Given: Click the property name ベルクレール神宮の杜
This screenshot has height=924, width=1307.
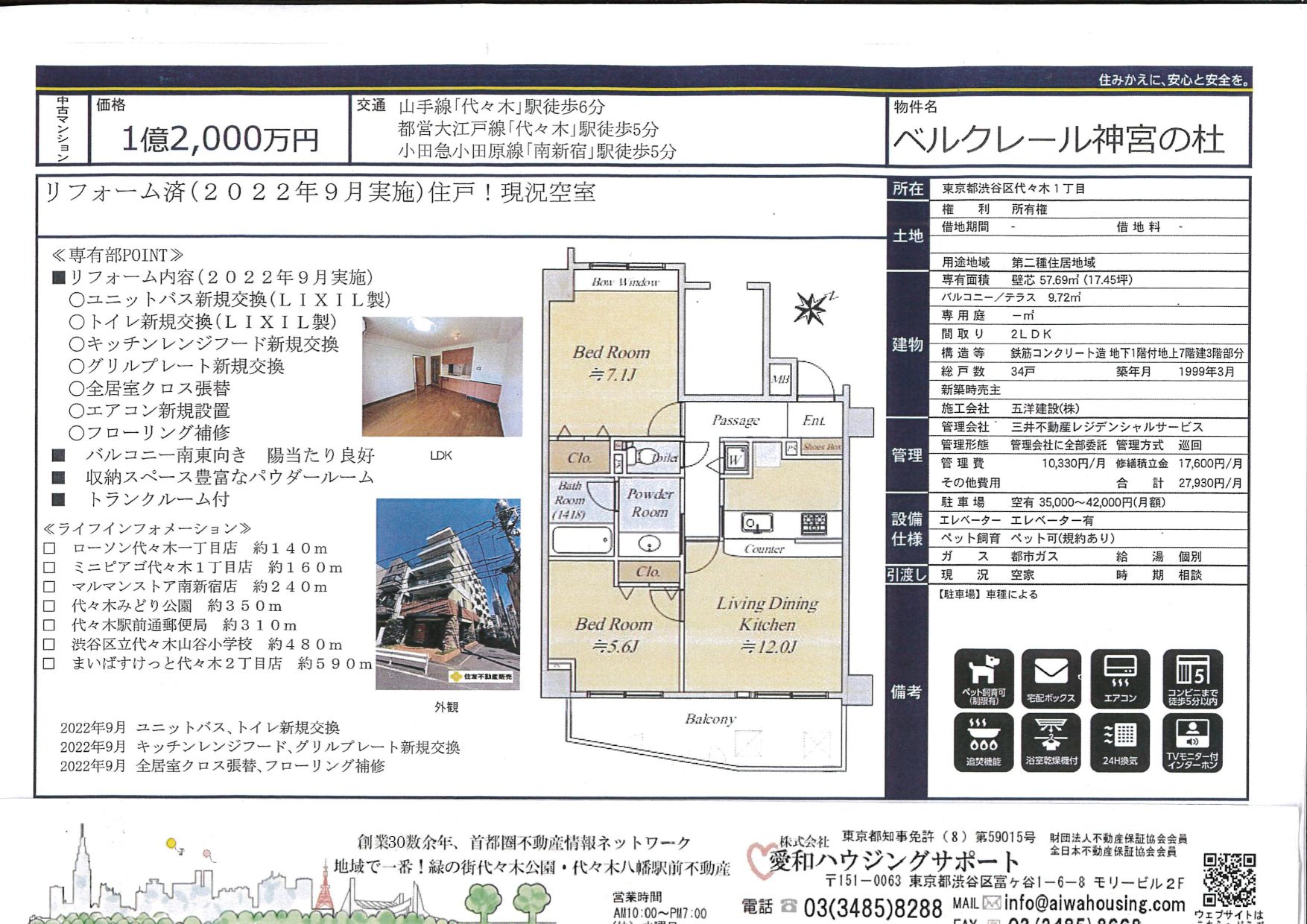Looking at the screenshot, I should [1058, 139].
